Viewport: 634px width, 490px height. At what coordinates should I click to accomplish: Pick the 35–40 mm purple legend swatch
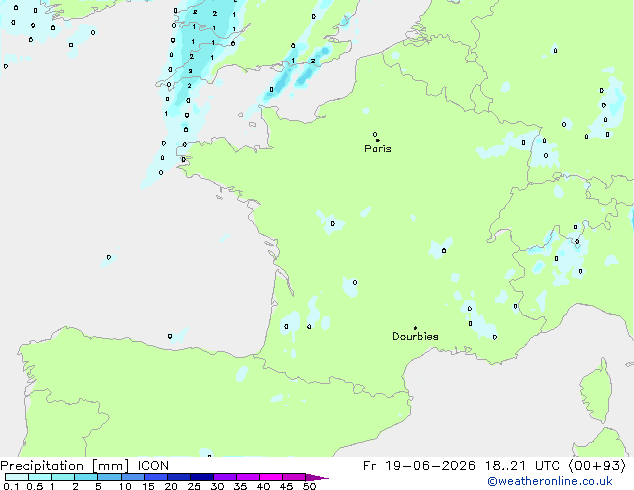coord(248,477)
